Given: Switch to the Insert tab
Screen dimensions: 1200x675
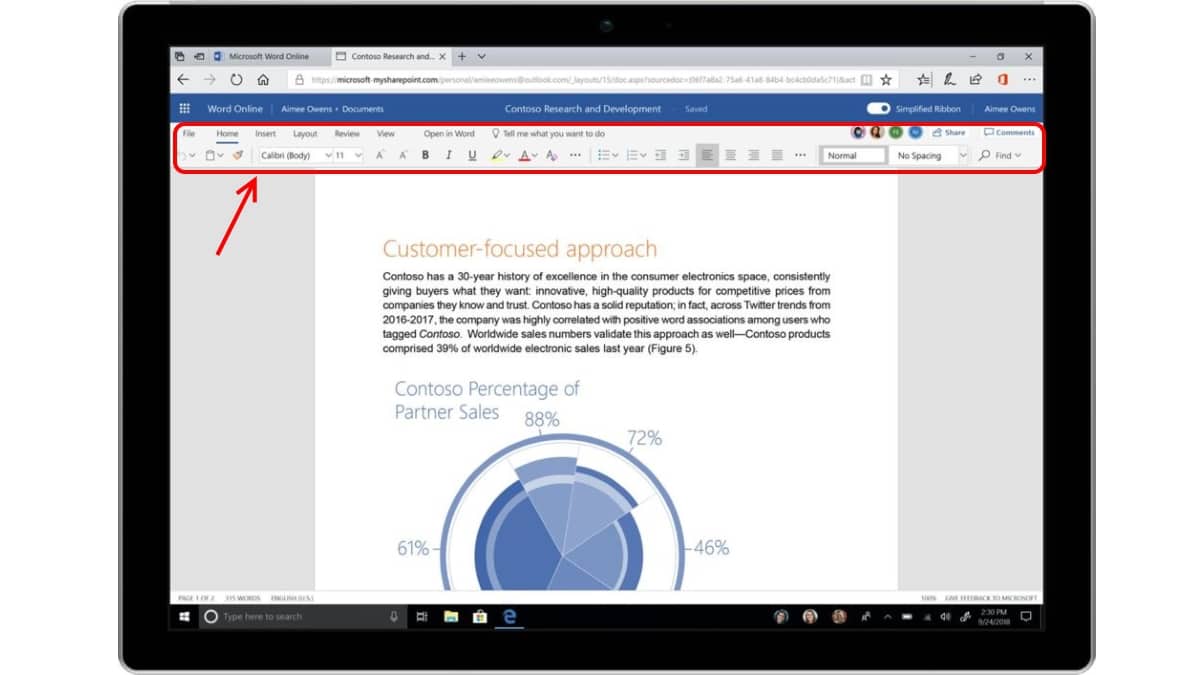Looking at the screenshot, I should click(x=265, y=133).
